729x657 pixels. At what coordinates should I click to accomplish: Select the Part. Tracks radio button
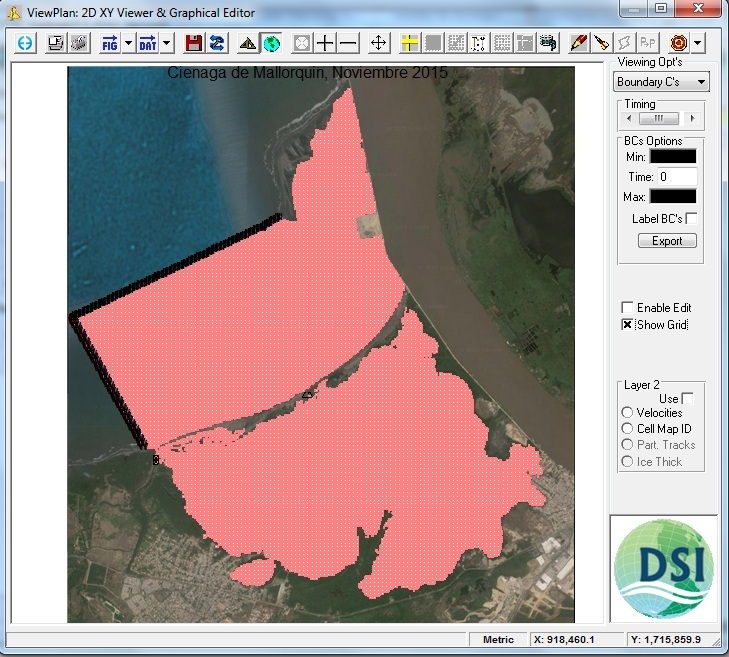[627, 445]
